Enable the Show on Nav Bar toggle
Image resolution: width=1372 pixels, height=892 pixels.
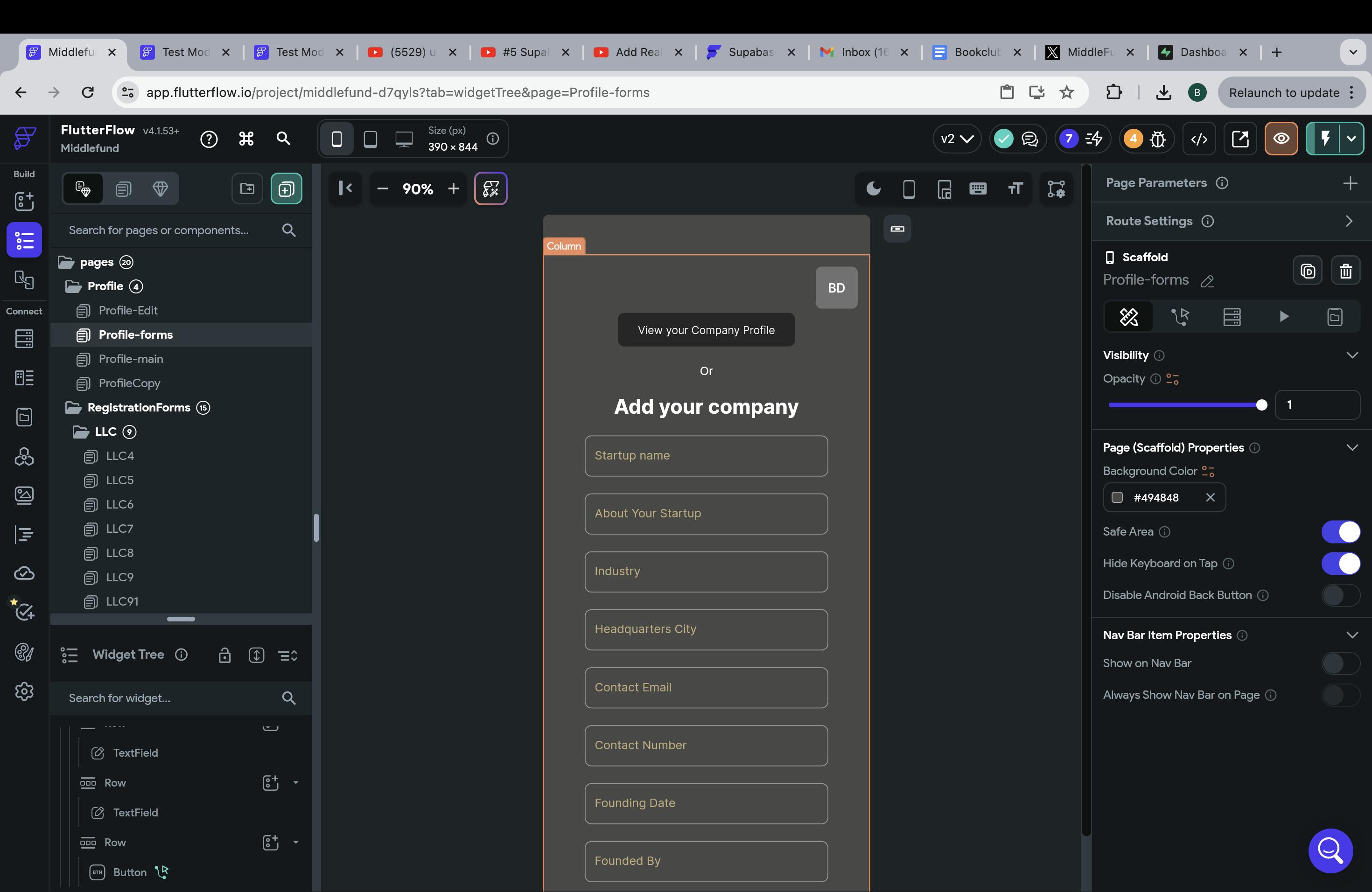coord(1340,663)
